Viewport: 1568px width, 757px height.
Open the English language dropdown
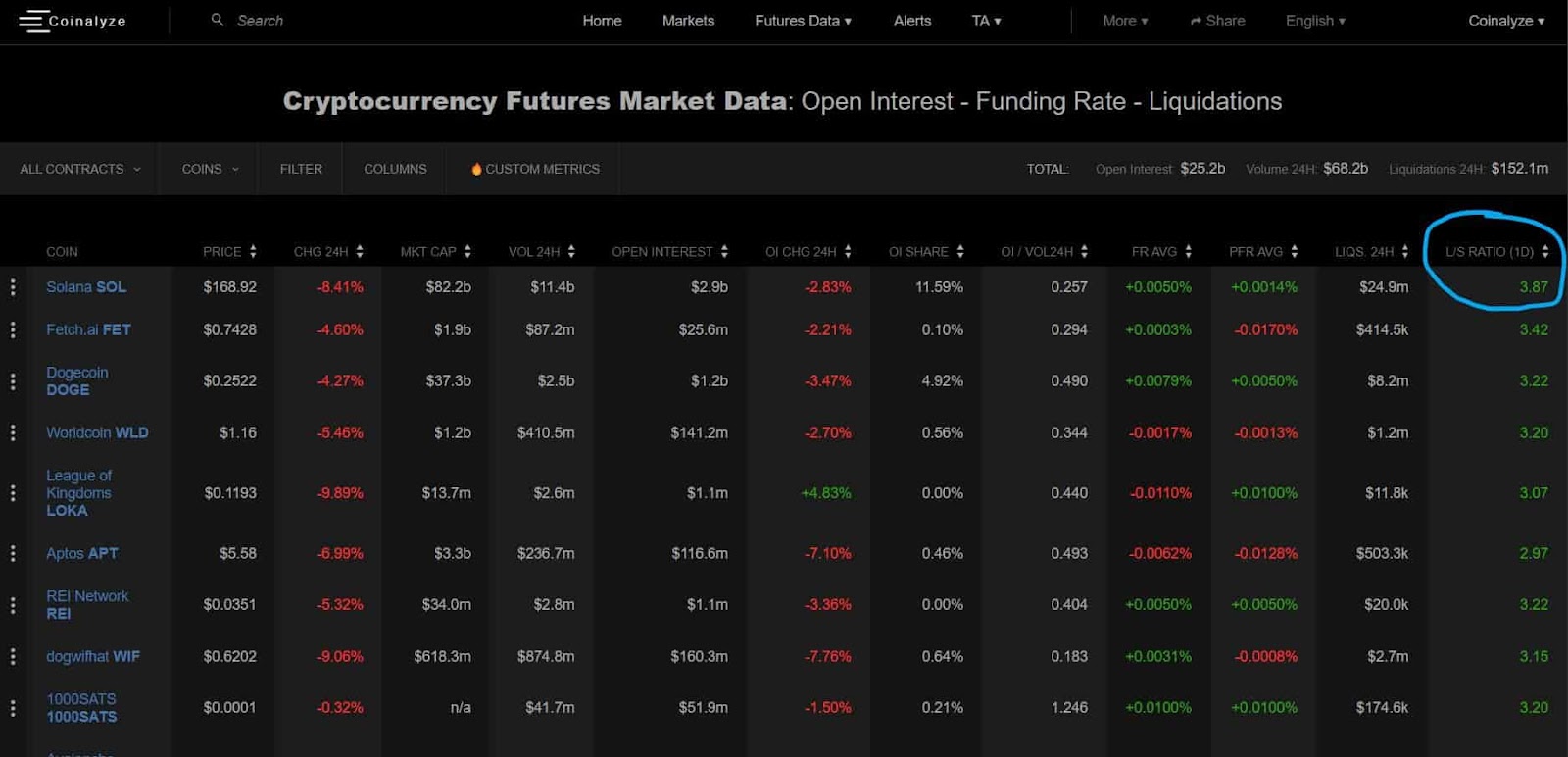pos(1315,21)
